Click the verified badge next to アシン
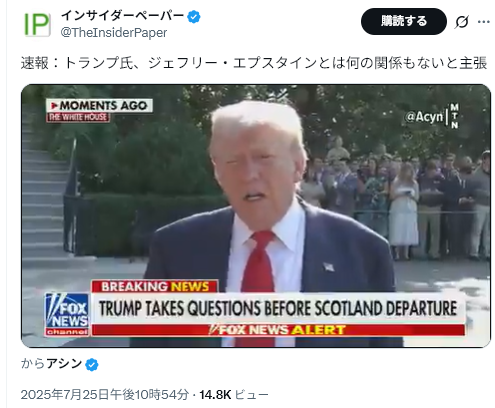The image size is (495, 408). coord(92,365)
